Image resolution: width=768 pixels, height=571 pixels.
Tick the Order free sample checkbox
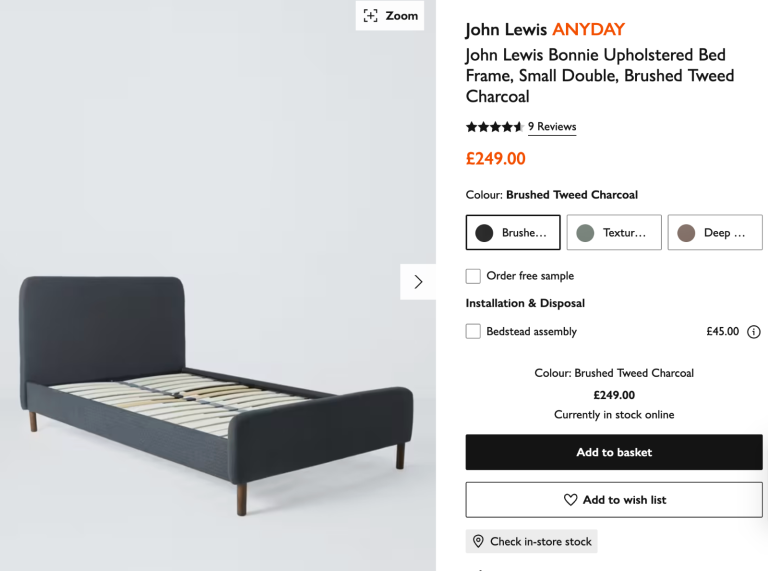[x=473, y=276]
